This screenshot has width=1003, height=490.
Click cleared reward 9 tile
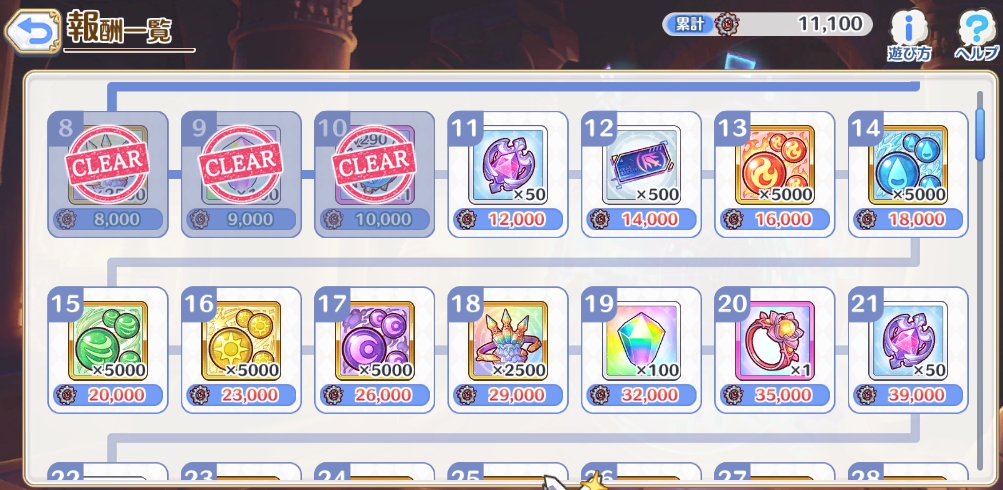pyautogui.click(x=241, y=175)
